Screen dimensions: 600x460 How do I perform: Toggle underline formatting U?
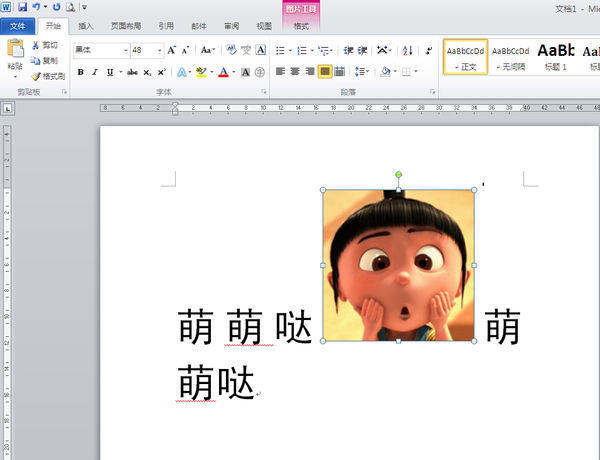pyautogui.click(x=110, y=72)
